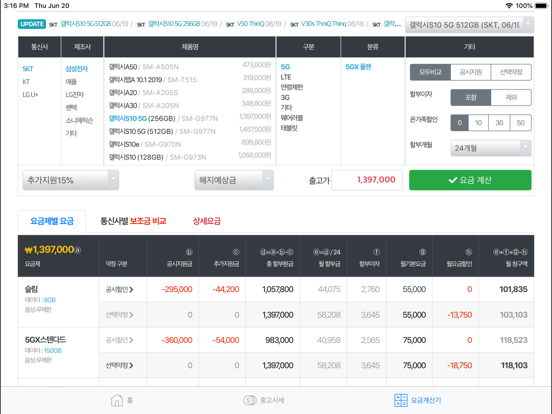
Task: Select 공시지원 comparison option
Action: [471, 72]
